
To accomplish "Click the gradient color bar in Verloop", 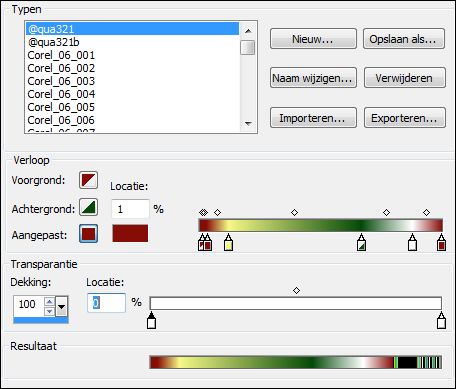I will (x=320, y=225).
